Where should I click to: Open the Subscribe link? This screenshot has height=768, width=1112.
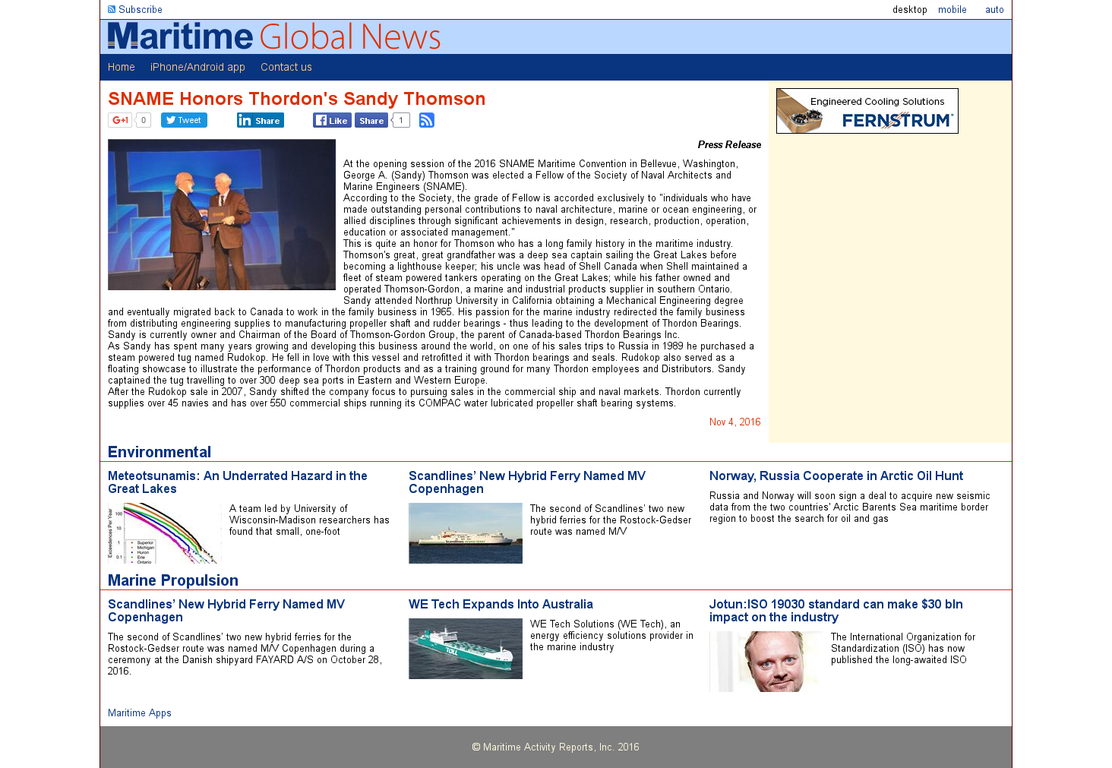coord(140,9)
